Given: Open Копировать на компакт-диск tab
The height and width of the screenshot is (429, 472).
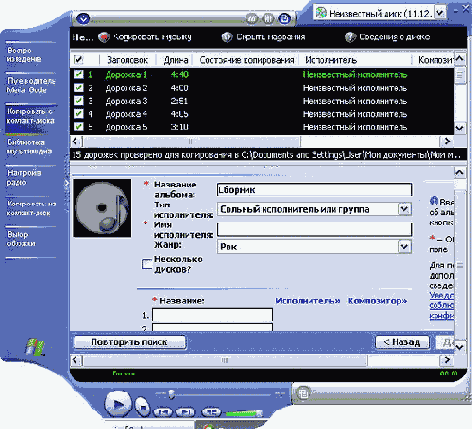Looking at the screenshot, I should 31,208.
